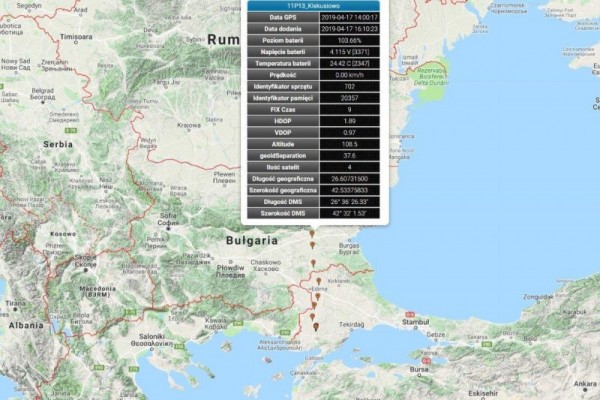Click the geoidSeparation label cell

click(283, 155)
